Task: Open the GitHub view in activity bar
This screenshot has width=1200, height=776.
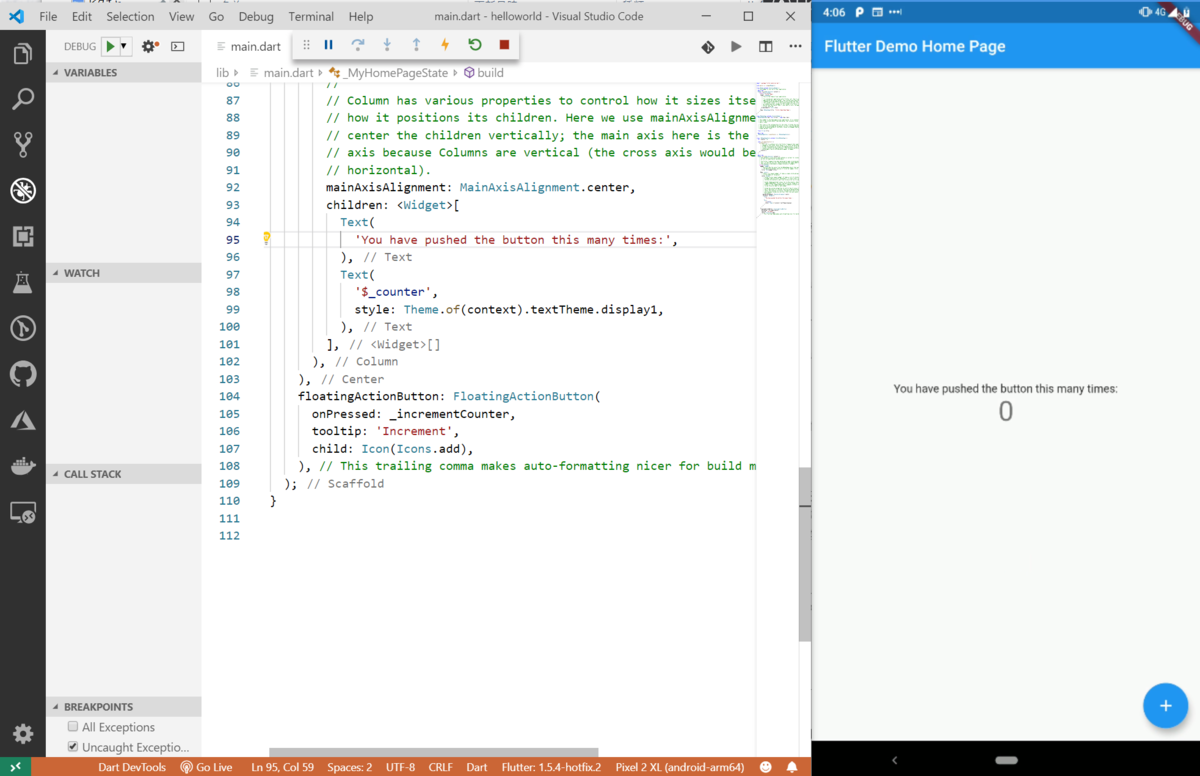Action: 23,374
